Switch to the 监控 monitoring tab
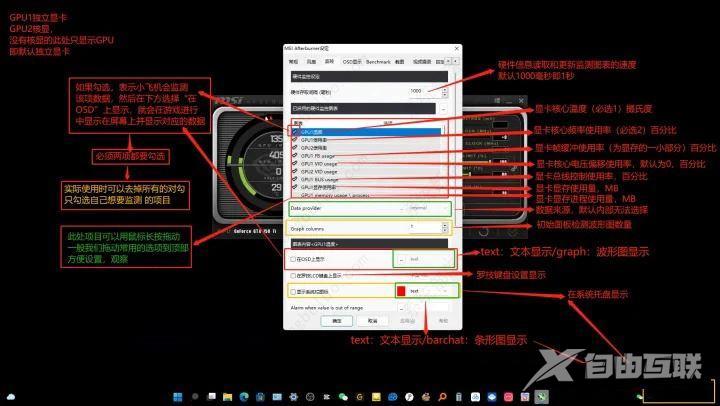Viewport: 720px width, 406px height. (x=329, y=62)
